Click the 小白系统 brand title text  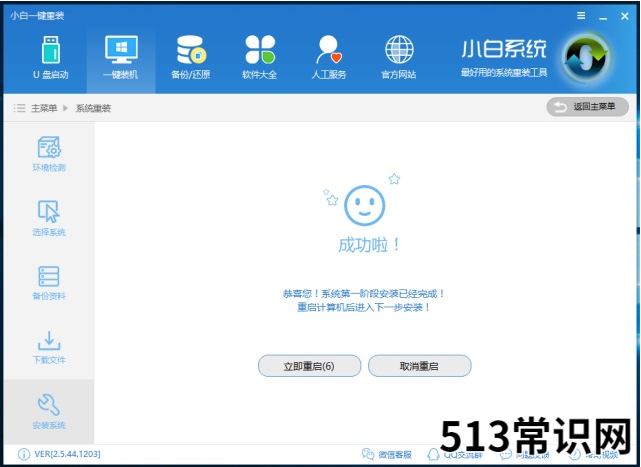point(504,49)
